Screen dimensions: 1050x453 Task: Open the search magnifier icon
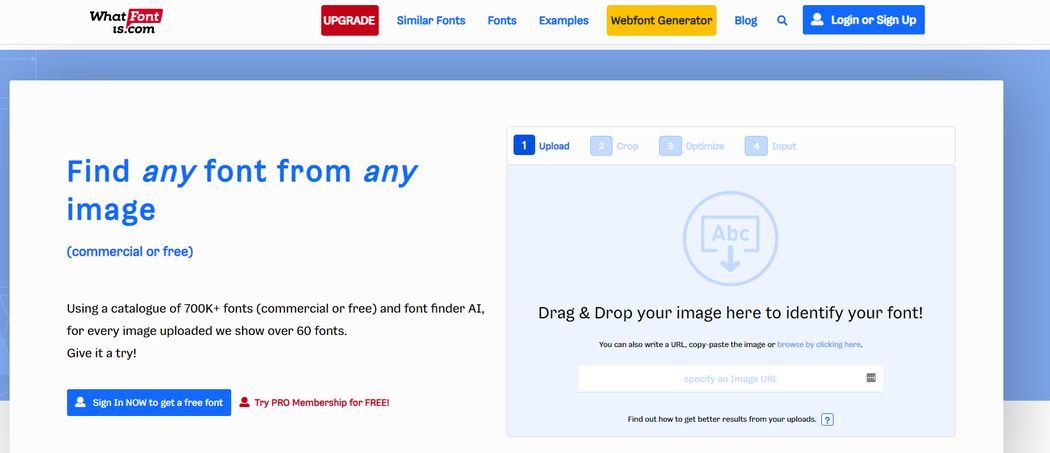782,20
